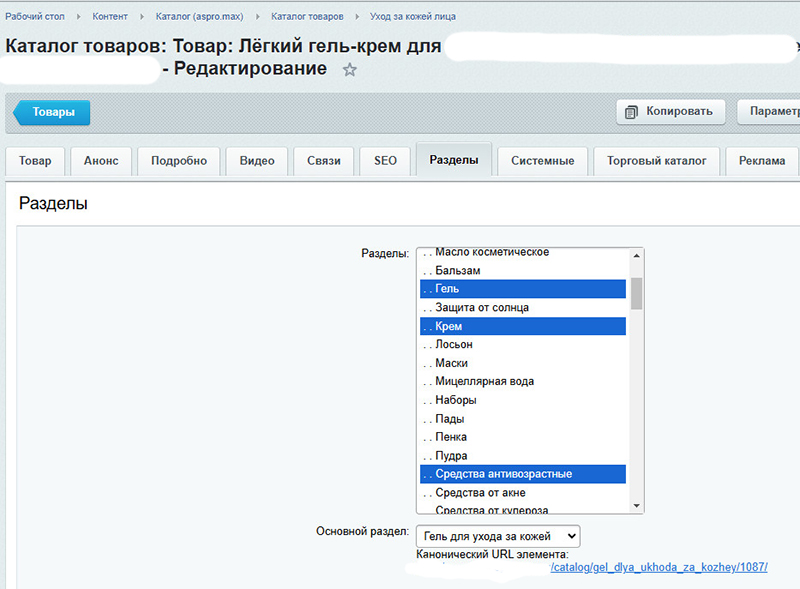The image size is (800, 589).
Task: Switch to the Анонс tab
Action: pyautogui.click(x=101, y=161)
